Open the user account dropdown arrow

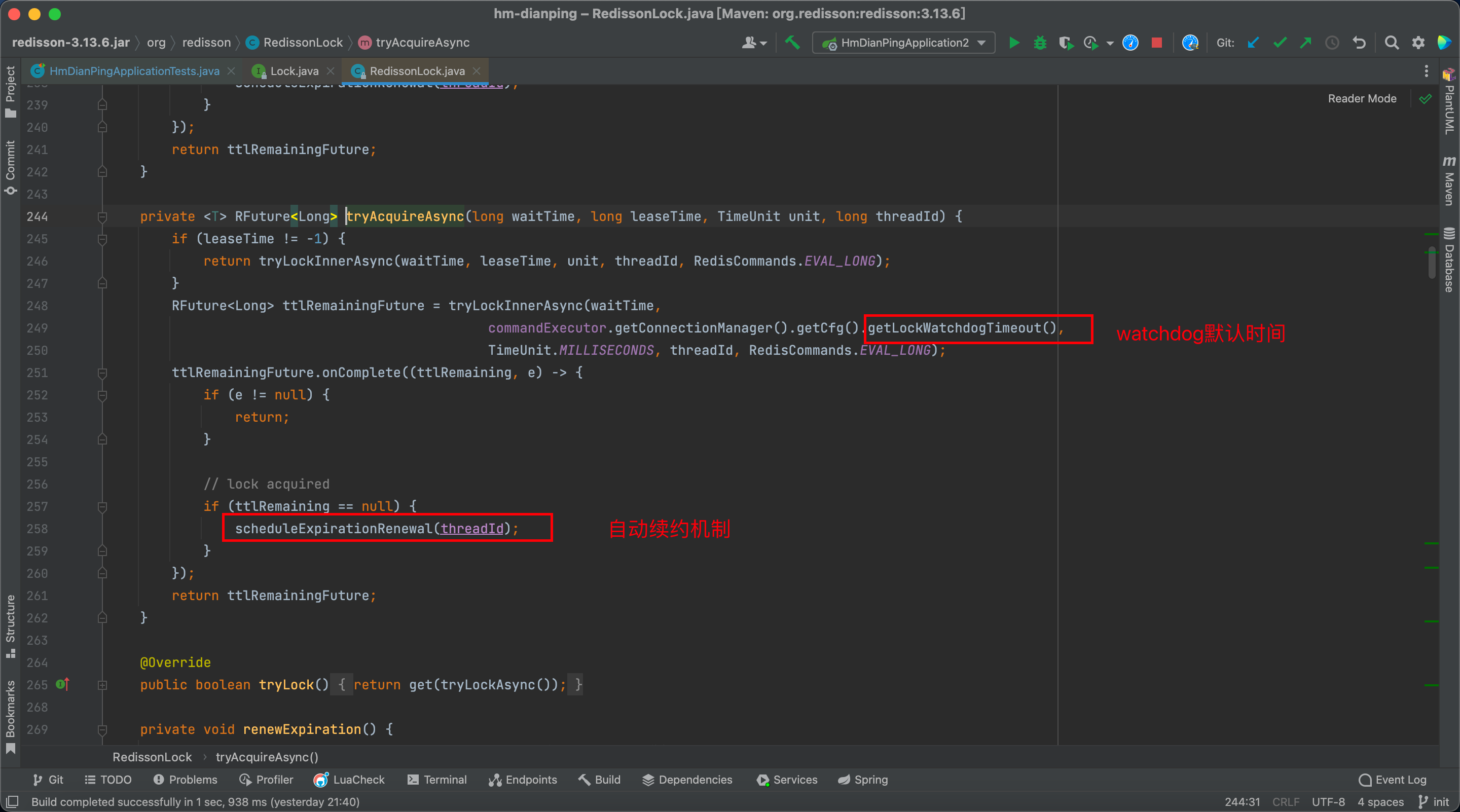(x=763, y=43)
